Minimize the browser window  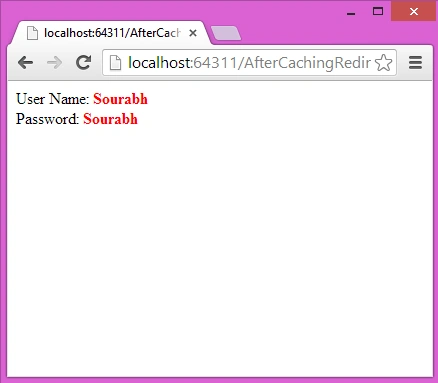[x=351, y=14]
